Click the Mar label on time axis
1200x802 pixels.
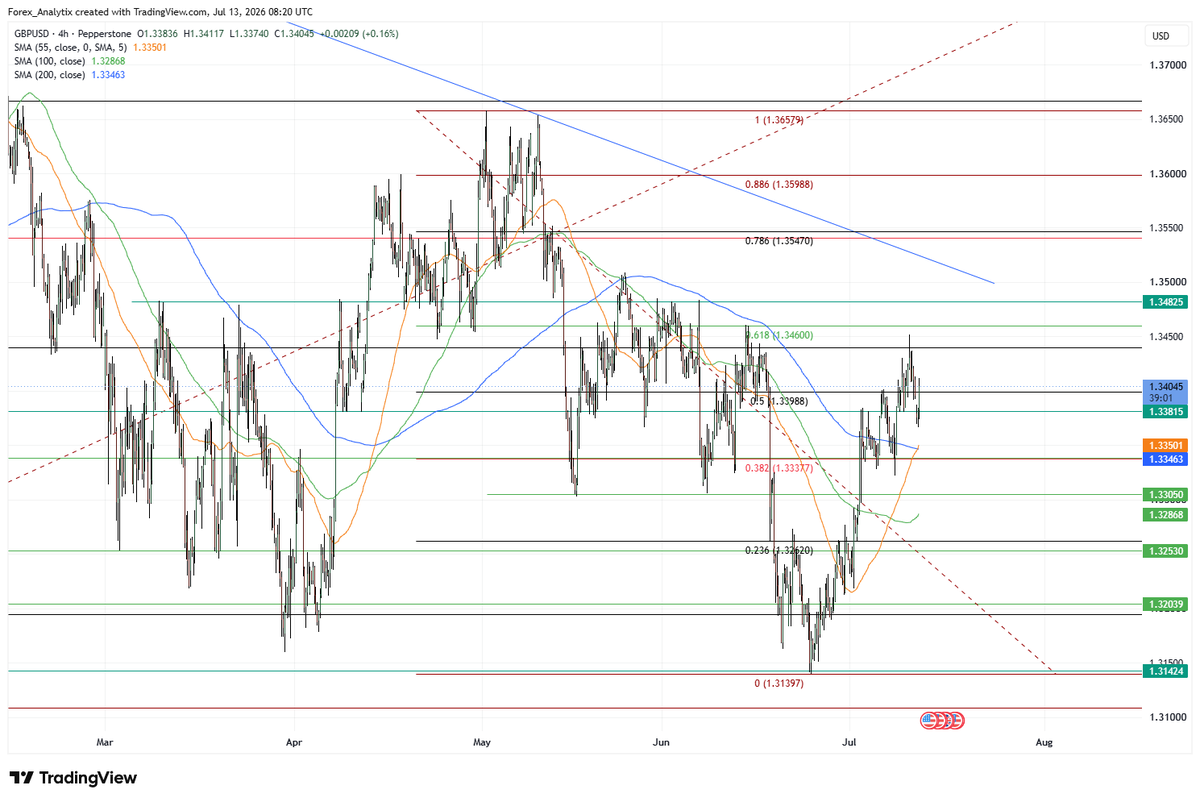click(x=107, y=743)
